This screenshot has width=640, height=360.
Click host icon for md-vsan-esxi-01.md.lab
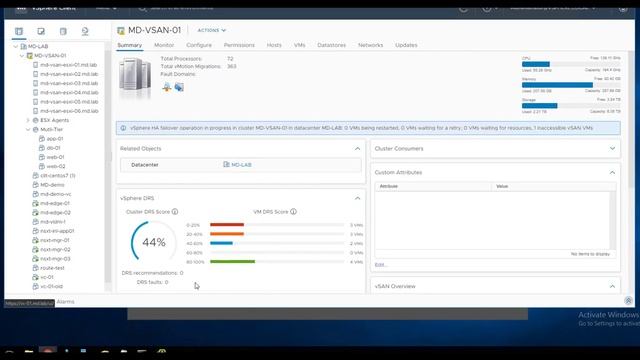pyautogui.click(x=36, y=65)
